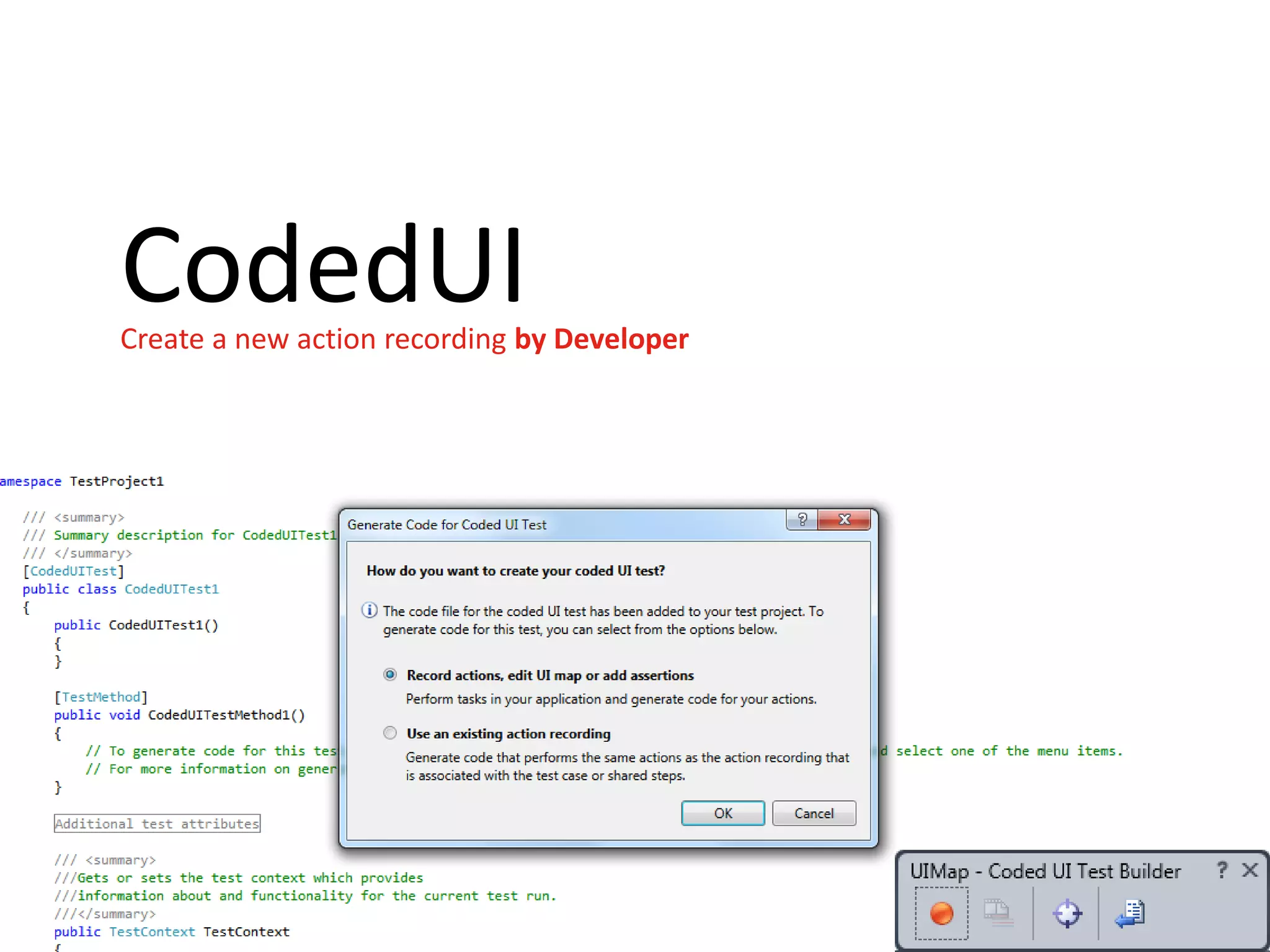Click the TestContext property type name
Screen dimensions: 1270x952
click(152, 932)
